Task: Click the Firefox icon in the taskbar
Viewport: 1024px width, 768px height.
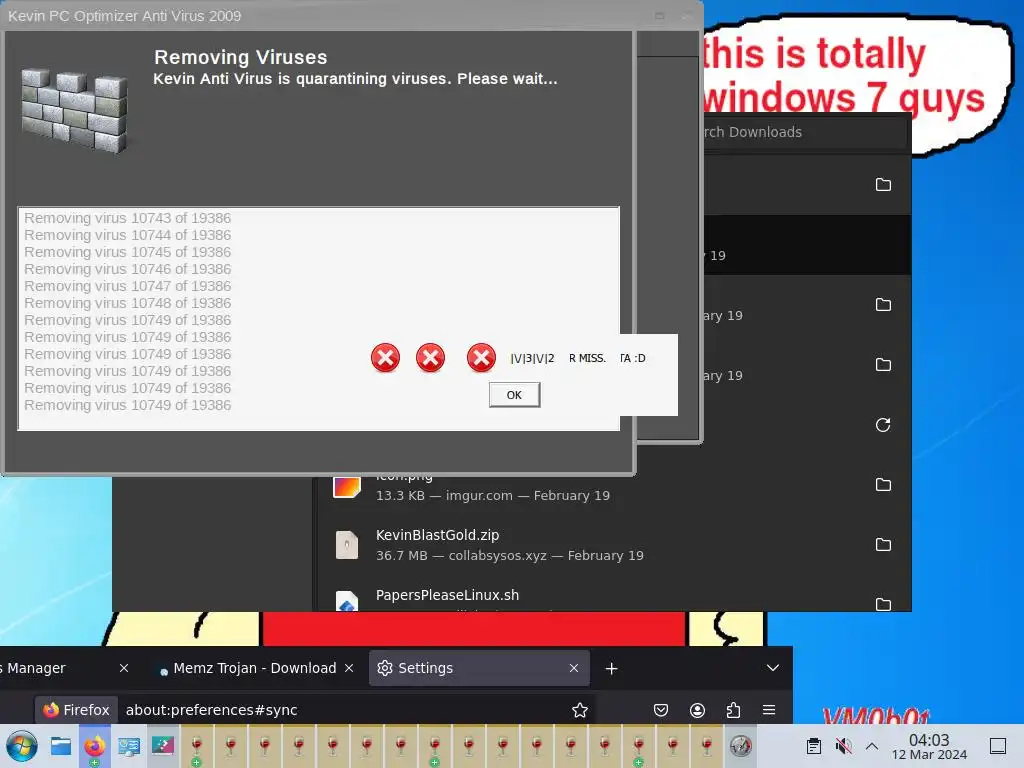Action: [x=95, y=746]
